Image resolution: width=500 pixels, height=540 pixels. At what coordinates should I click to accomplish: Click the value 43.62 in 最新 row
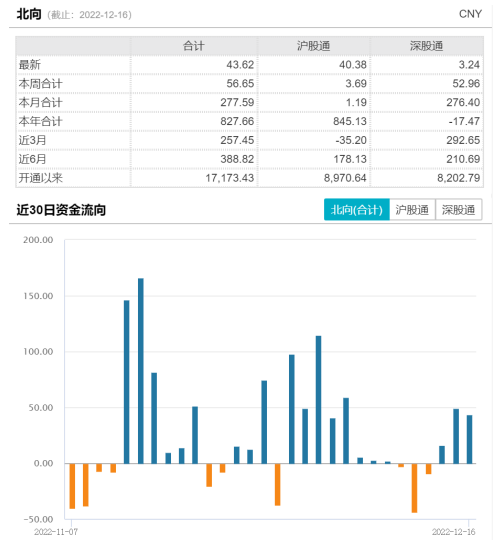(x=240, y=65)
